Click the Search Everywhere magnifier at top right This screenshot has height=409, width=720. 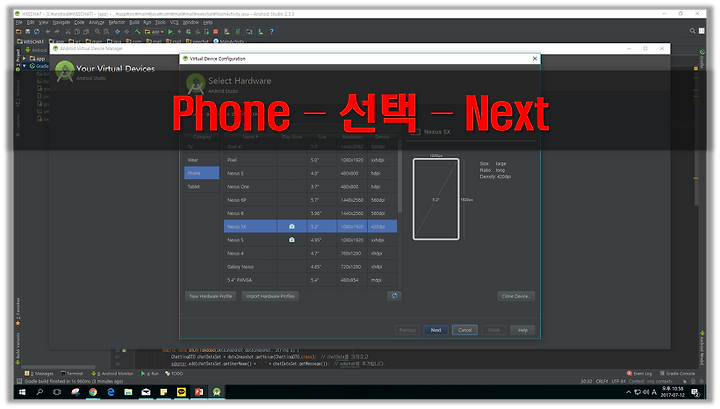[692, 31]
